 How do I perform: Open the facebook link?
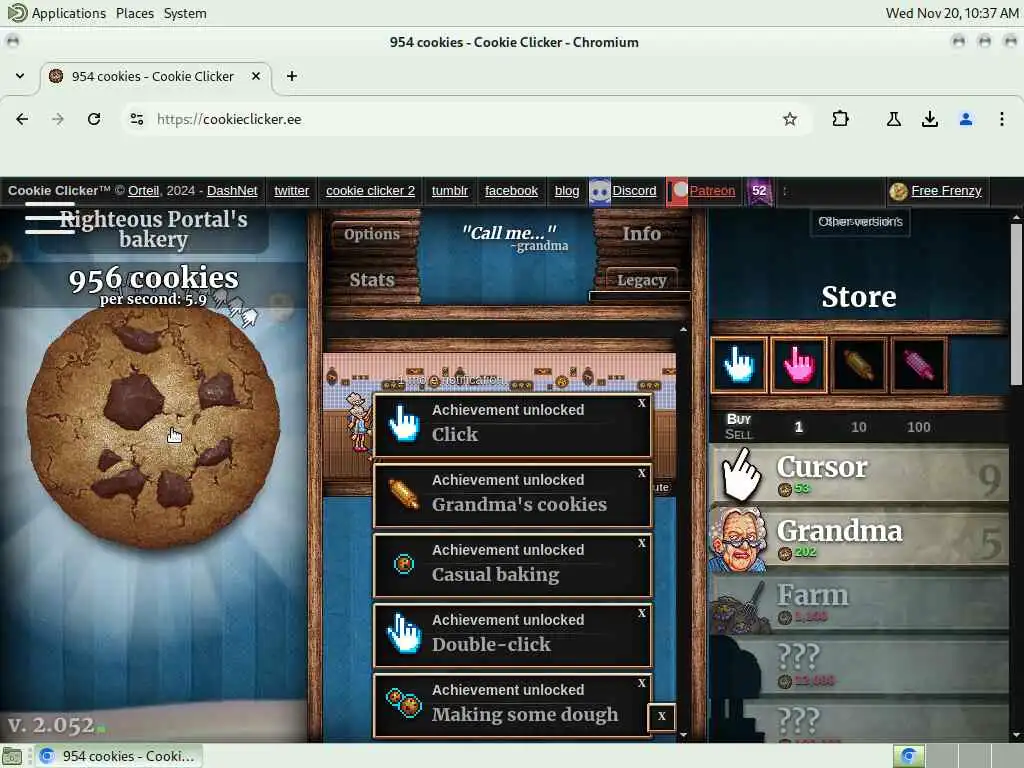click(x=511, y=191)
